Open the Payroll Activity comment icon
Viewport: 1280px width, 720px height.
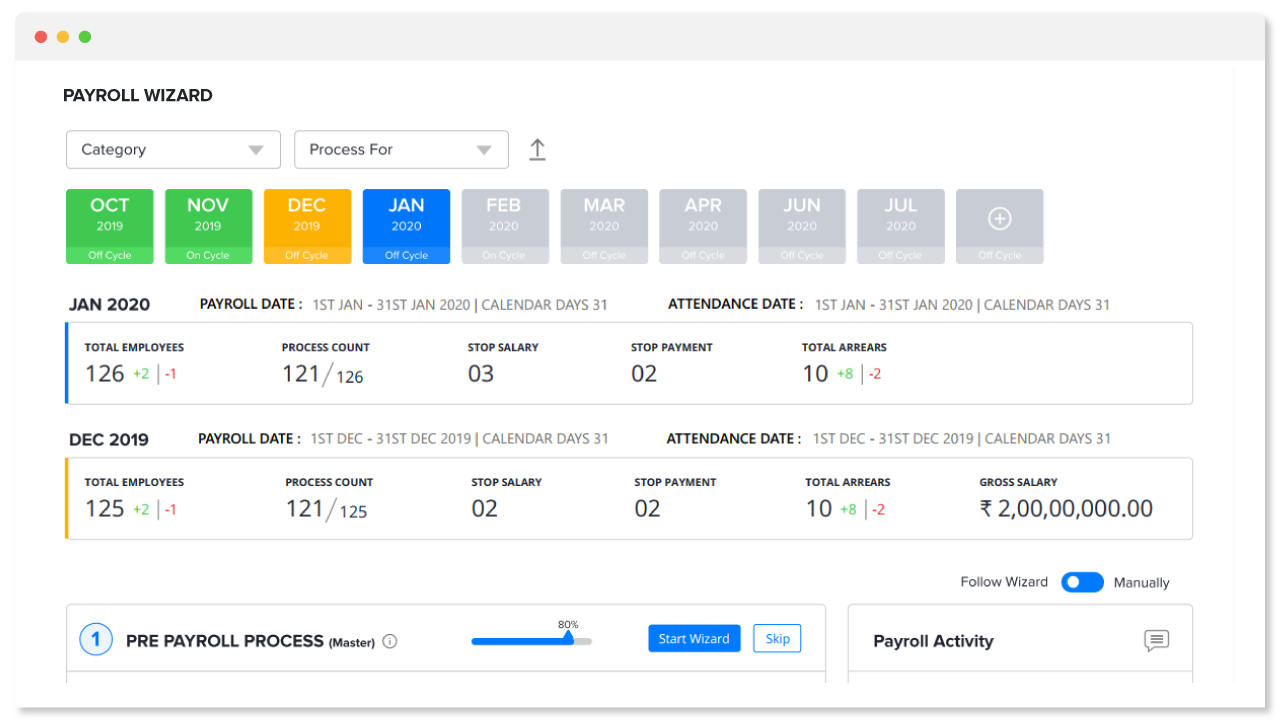(1156, 641)
